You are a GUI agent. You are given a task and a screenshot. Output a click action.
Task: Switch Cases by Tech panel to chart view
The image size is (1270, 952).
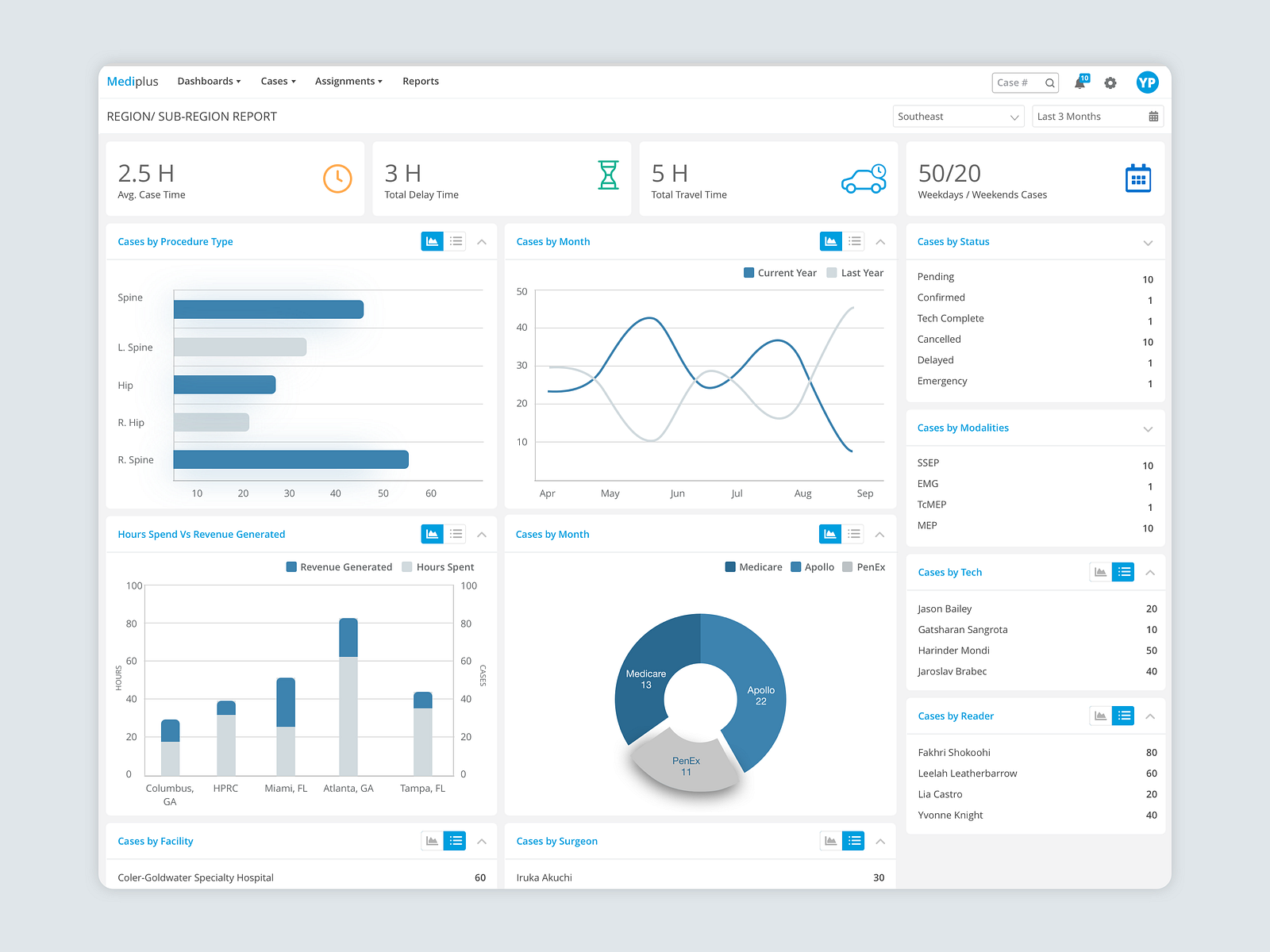click(1099, 572)
